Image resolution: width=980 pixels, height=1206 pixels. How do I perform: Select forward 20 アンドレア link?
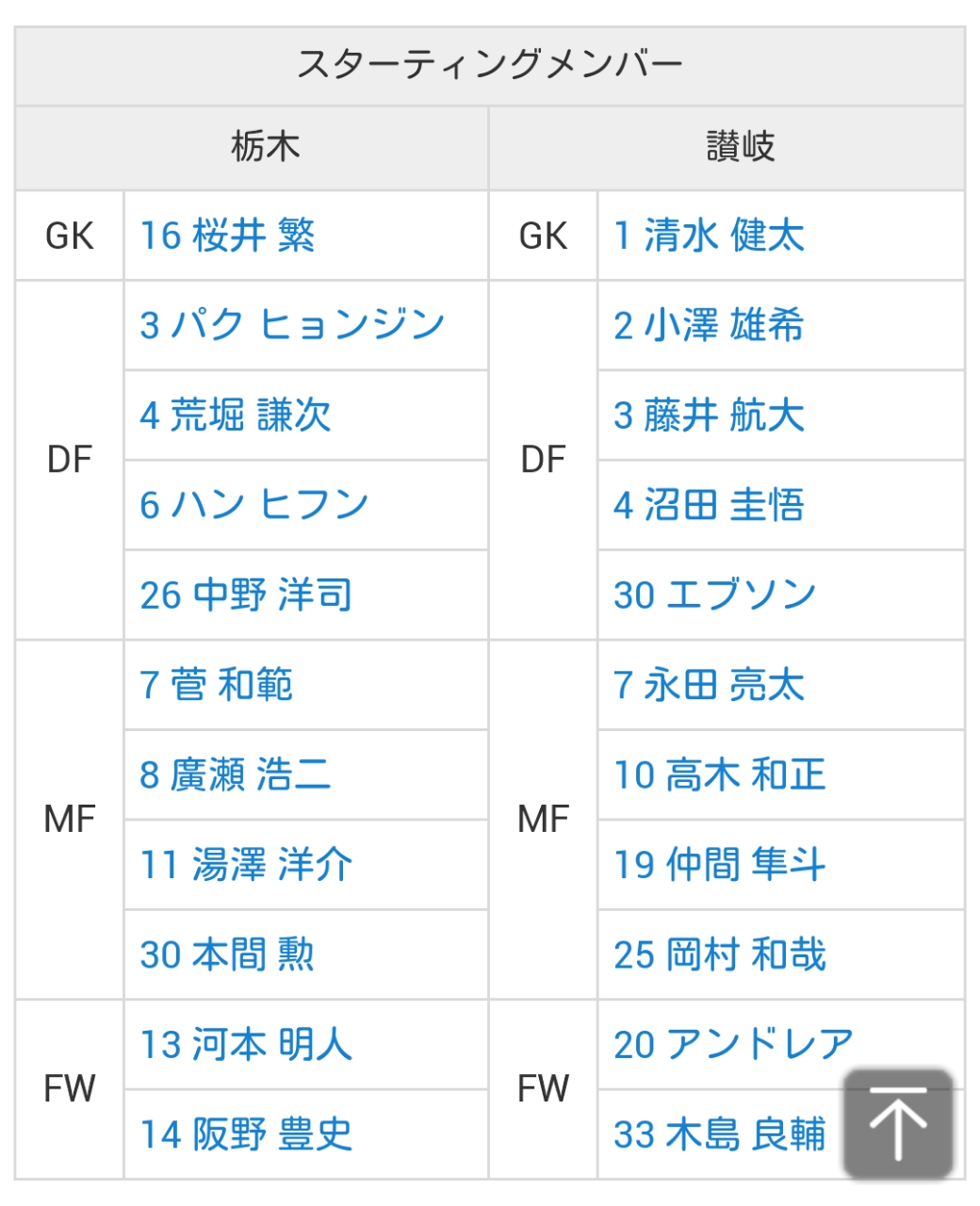pyautogui.click(x=733, y=1044)
